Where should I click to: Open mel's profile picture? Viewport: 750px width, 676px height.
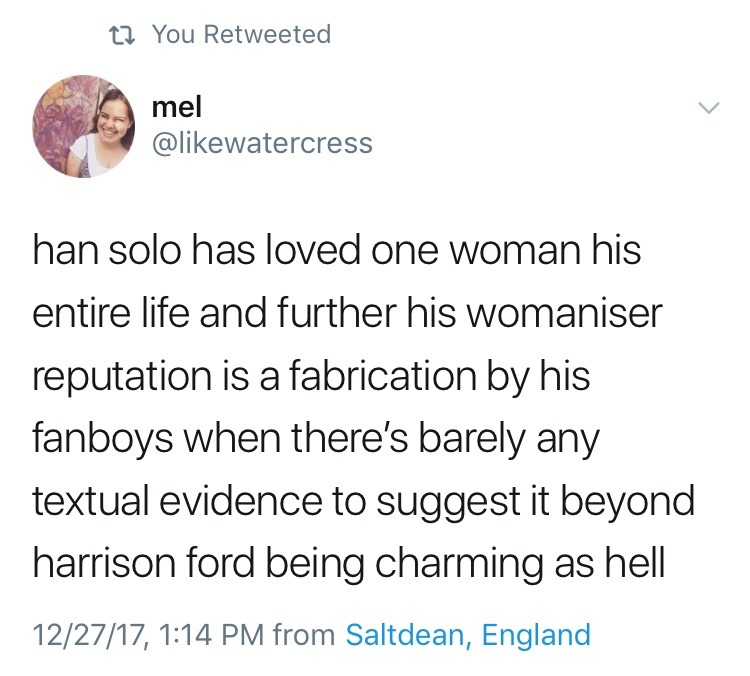point(84,127)
